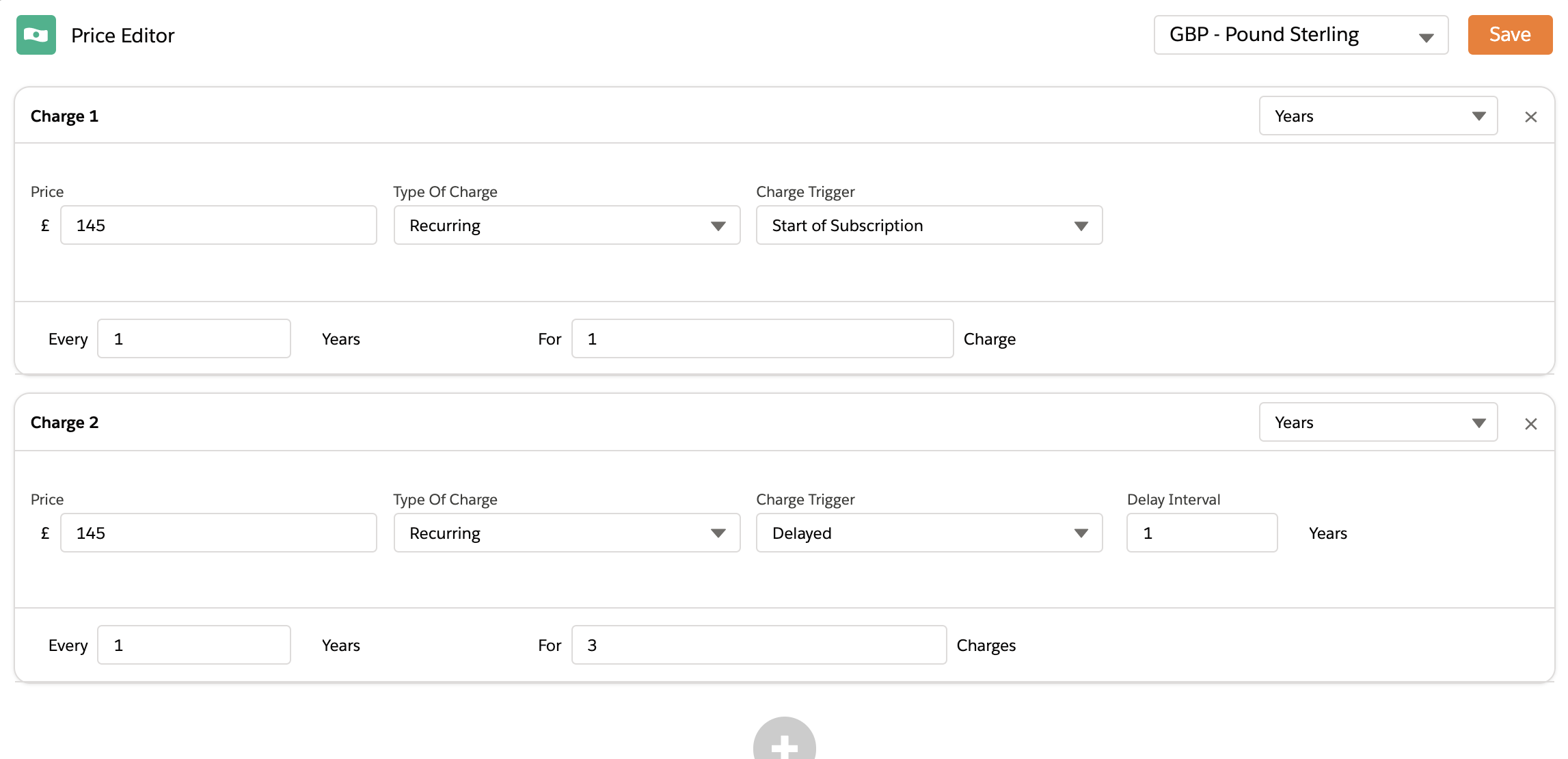Click the Charge 1 heading
The image size is (1568, 759).
(x=64, y=116)
